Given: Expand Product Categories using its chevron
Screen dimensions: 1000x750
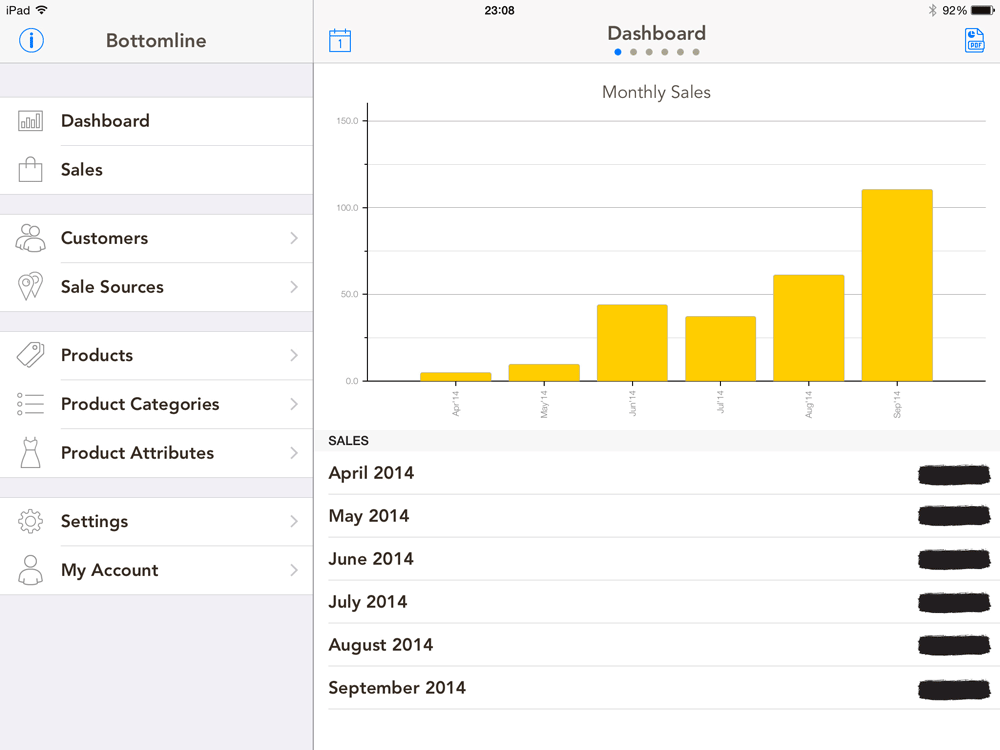Looking at the screenshot, I should (294, 404).
